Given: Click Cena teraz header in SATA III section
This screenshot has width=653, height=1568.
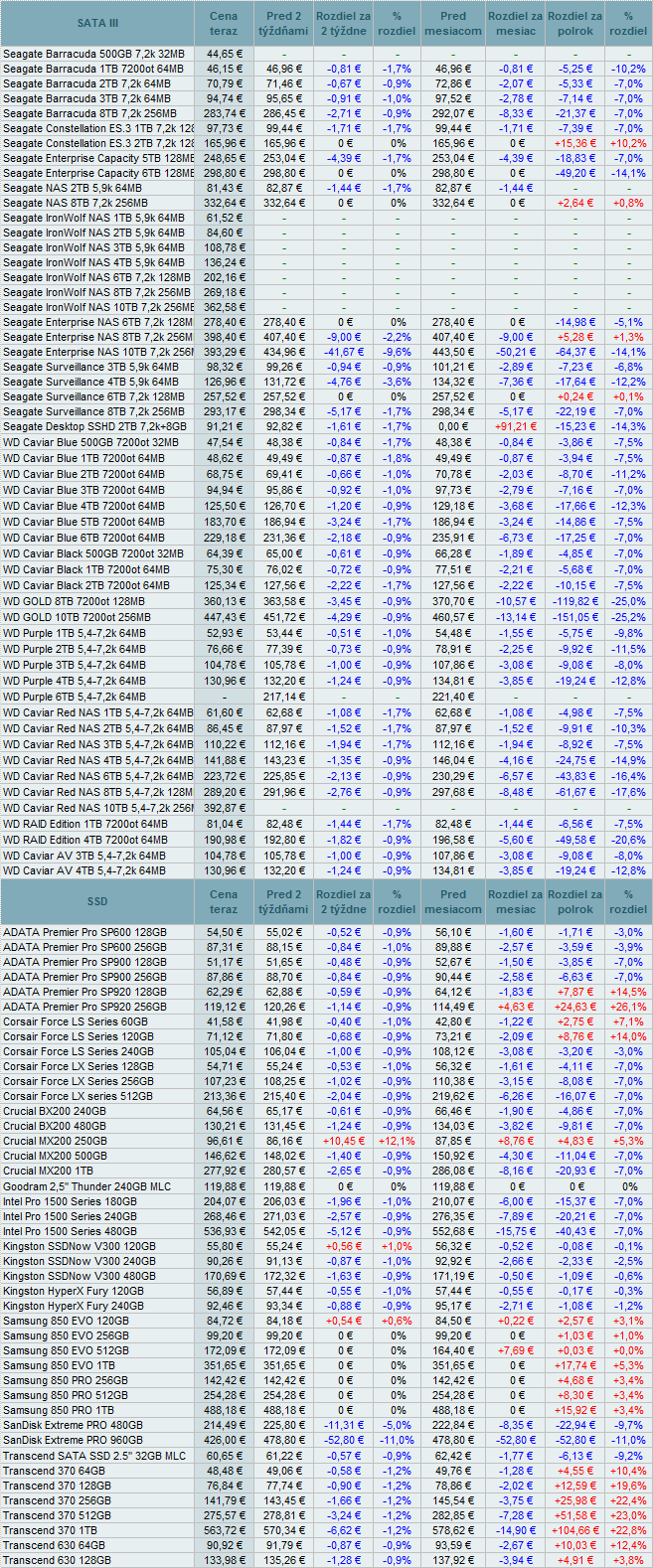Looking at the screenshot, I should pos(224,23).
